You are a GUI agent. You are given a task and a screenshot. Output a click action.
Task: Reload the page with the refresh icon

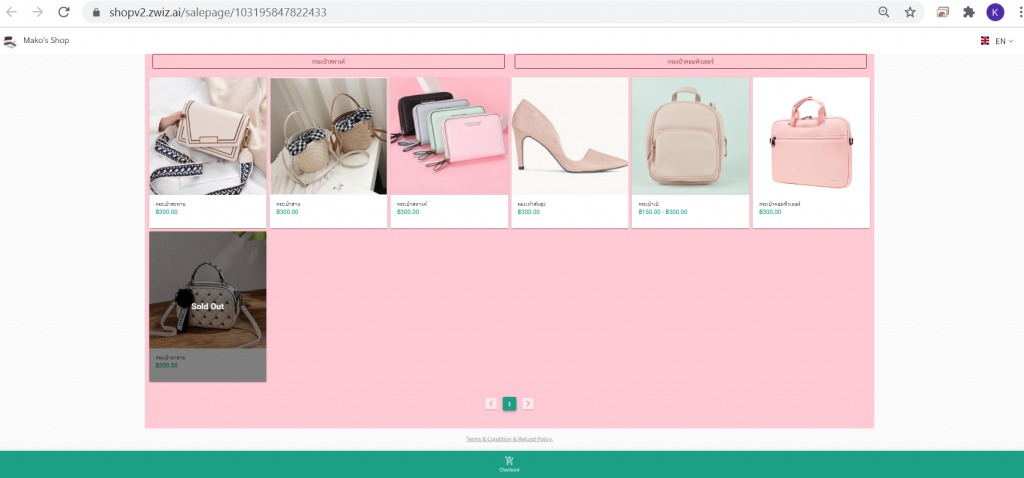[64, 12]
